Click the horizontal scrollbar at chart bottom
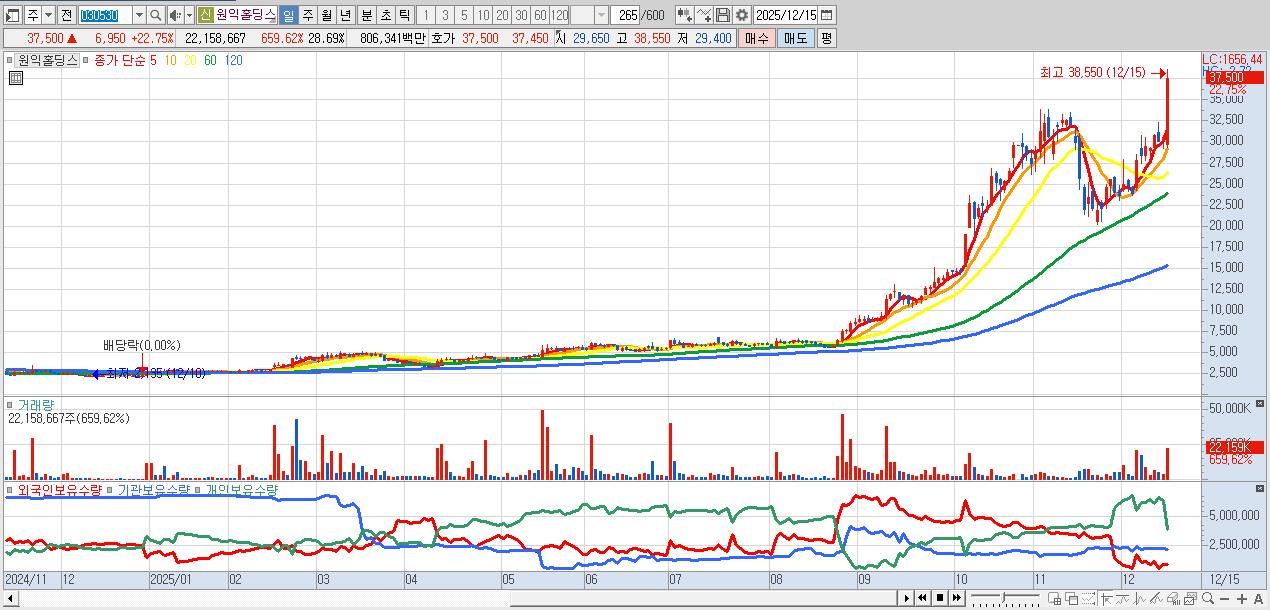 704,598
